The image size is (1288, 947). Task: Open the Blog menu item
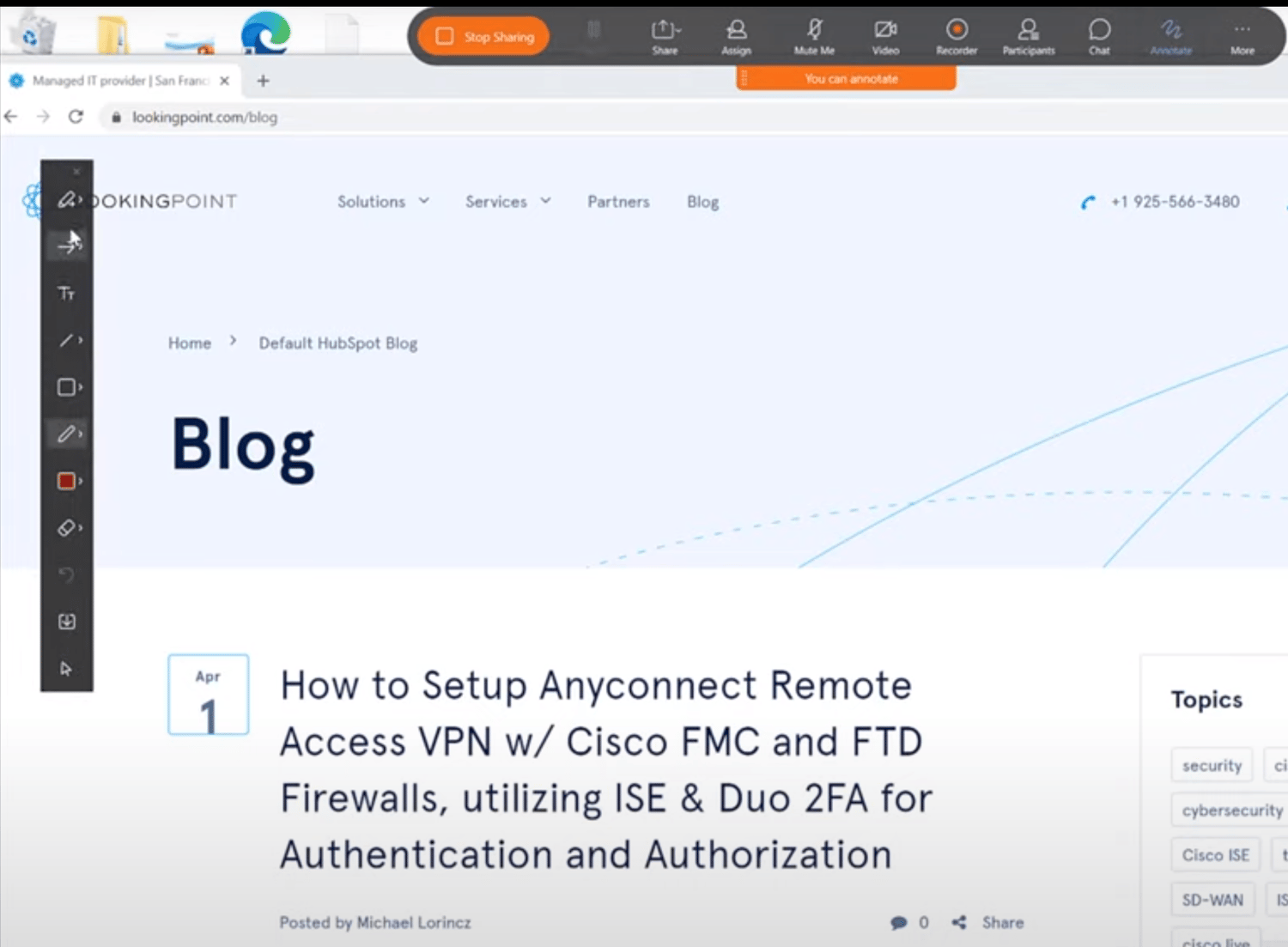point(702,201)
